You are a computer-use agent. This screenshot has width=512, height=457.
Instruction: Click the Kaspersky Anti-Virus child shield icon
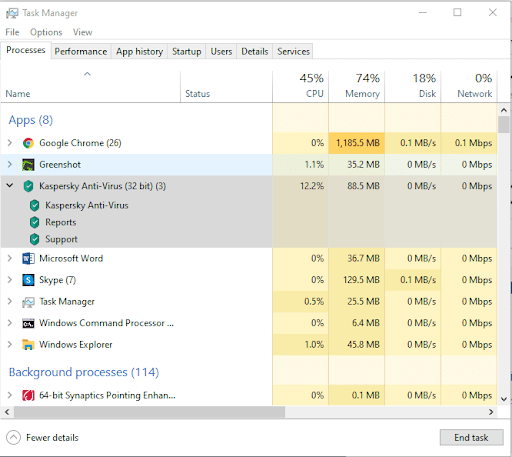click(x=35, y=206)
